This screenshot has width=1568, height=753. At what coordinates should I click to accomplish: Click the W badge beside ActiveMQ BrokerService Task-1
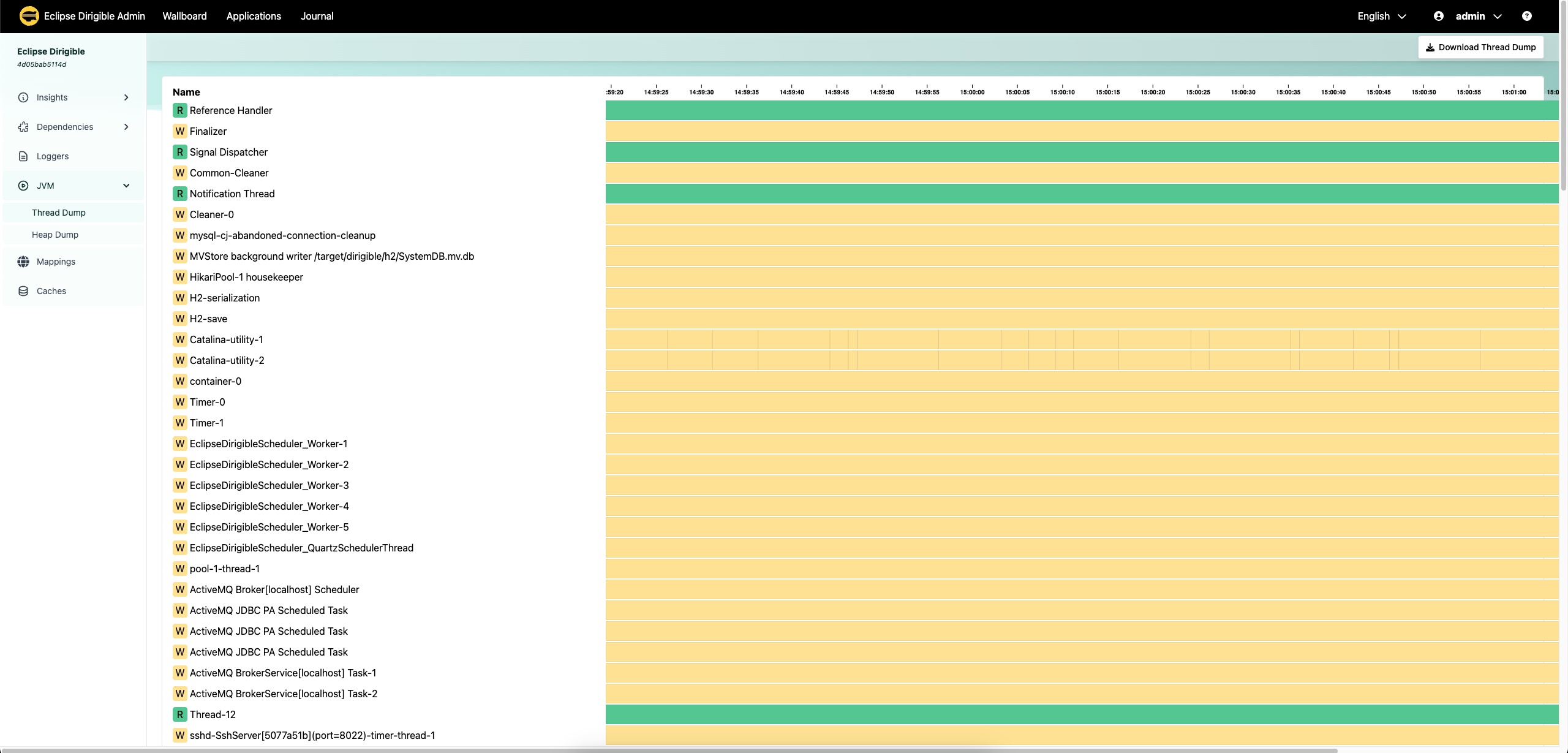coord(179,673)
